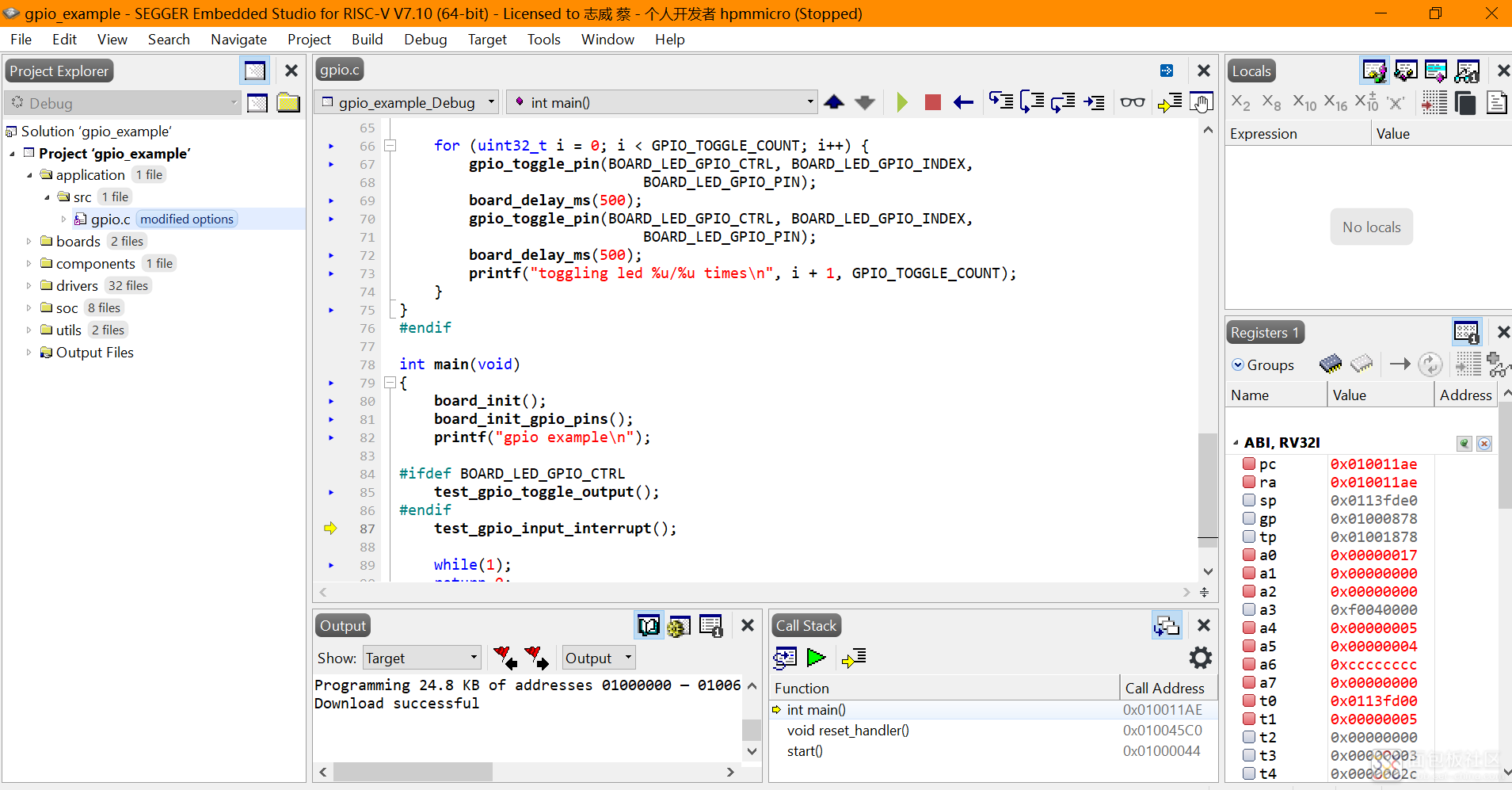The image size is (1512, 790).
Task: Click green play-arrow icon in Call Stack toolbar
Action: pos(817,657)
